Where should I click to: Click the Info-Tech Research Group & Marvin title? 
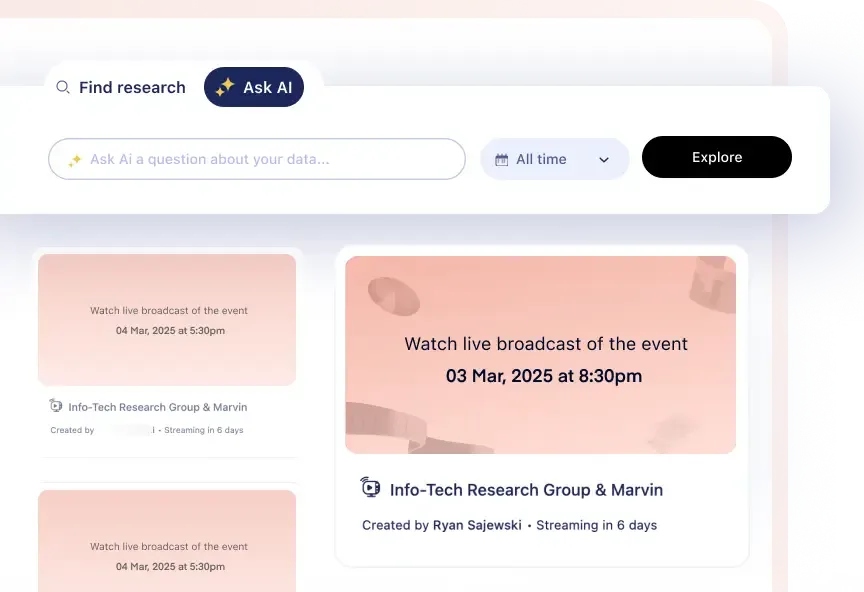(x=526, y=489)
